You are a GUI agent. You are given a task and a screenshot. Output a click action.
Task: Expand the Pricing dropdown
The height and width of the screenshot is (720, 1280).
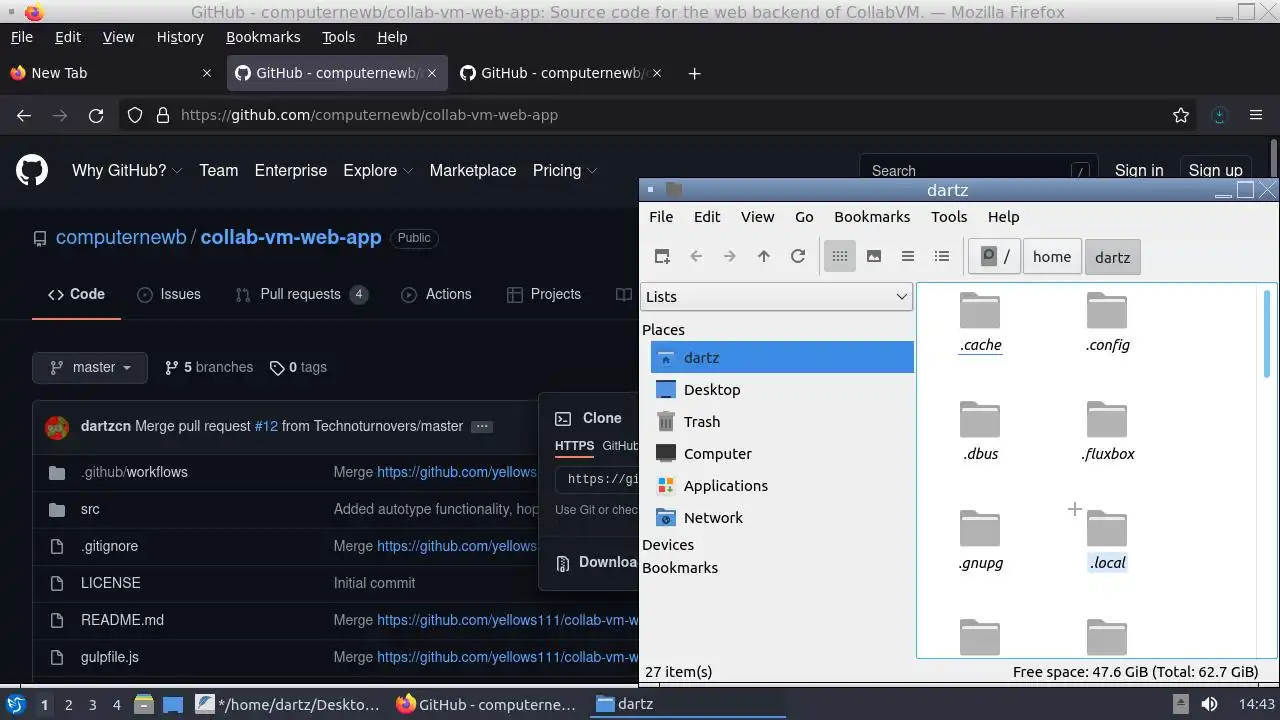click(x=565, y=170)
